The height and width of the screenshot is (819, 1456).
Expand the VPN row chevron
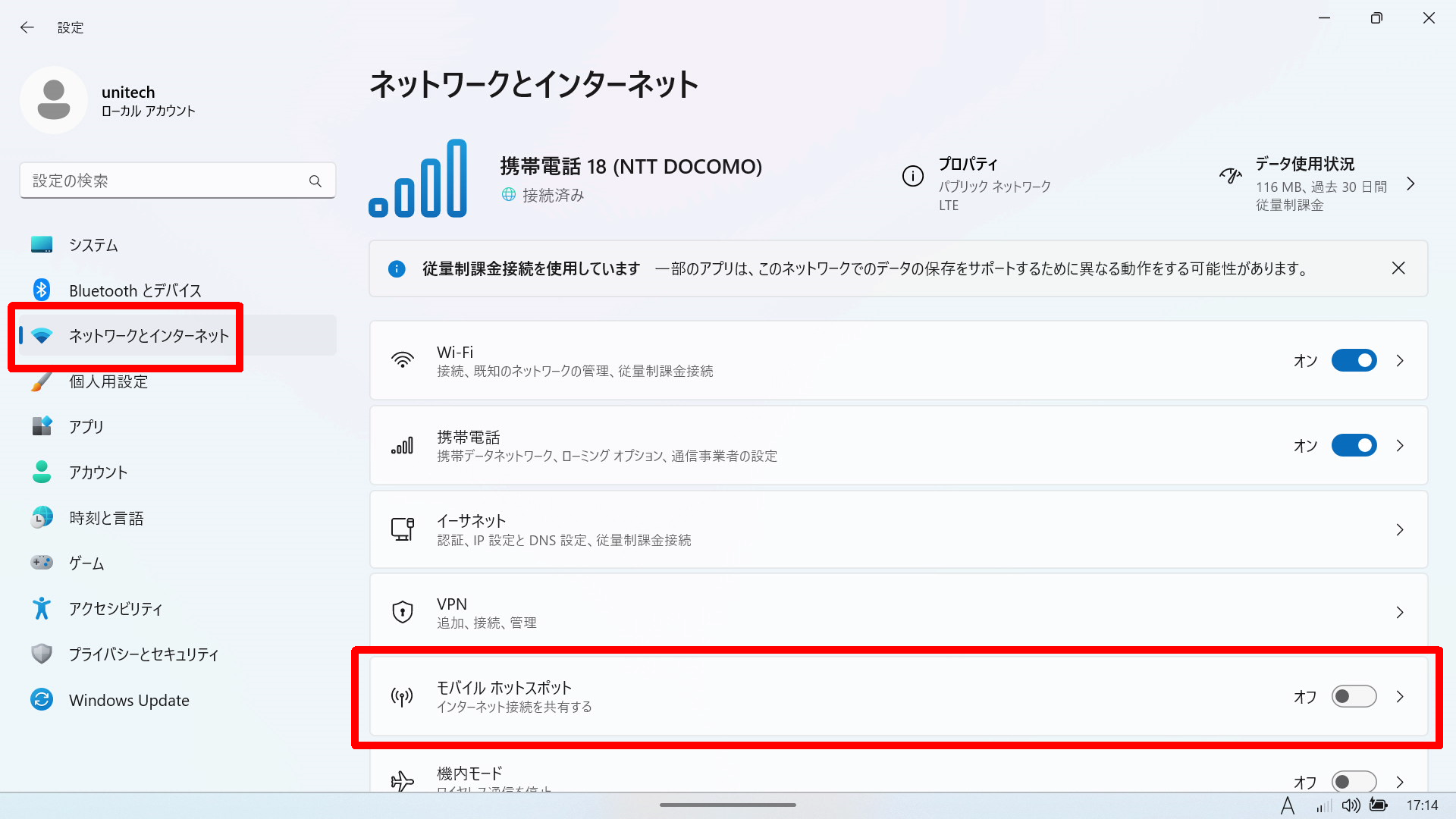coord(1400,612)
